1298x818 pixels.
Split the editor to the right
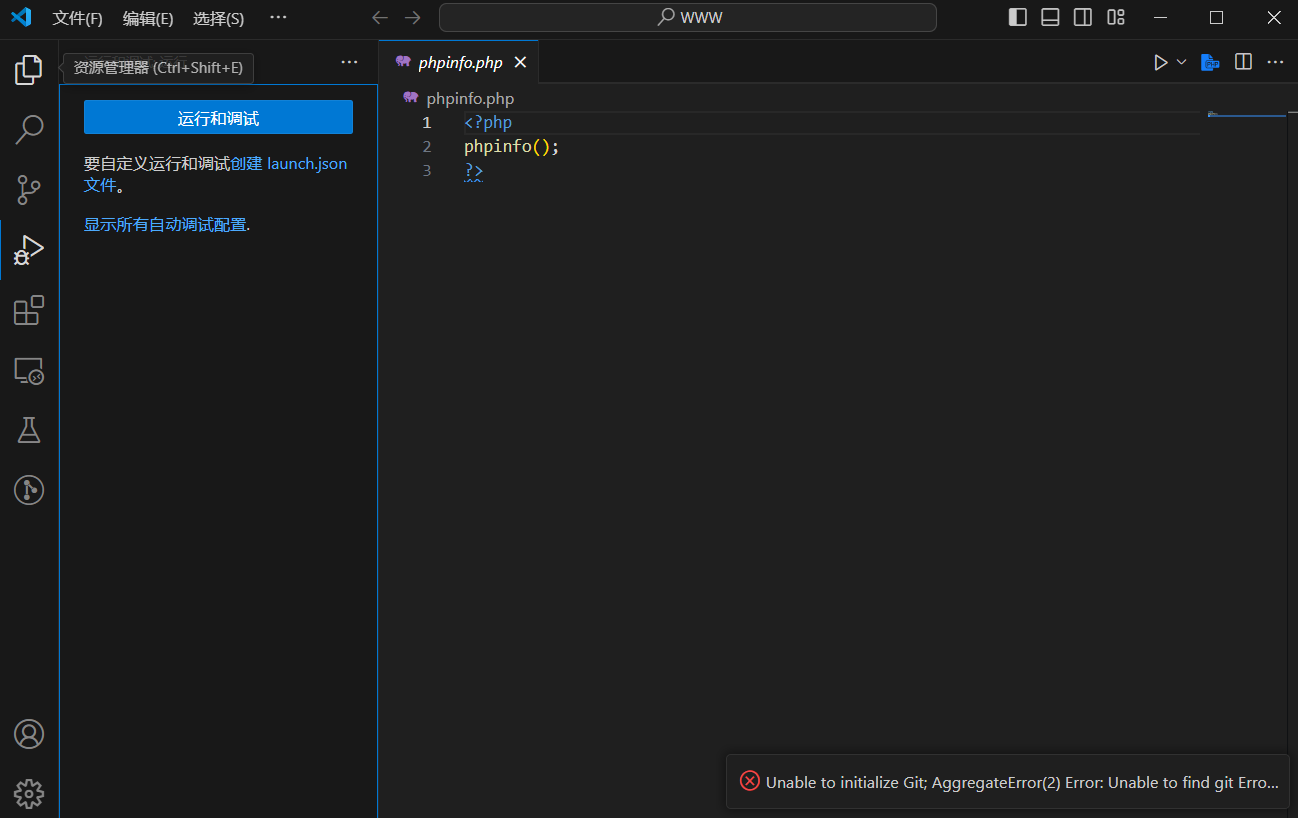[1243, 62]
